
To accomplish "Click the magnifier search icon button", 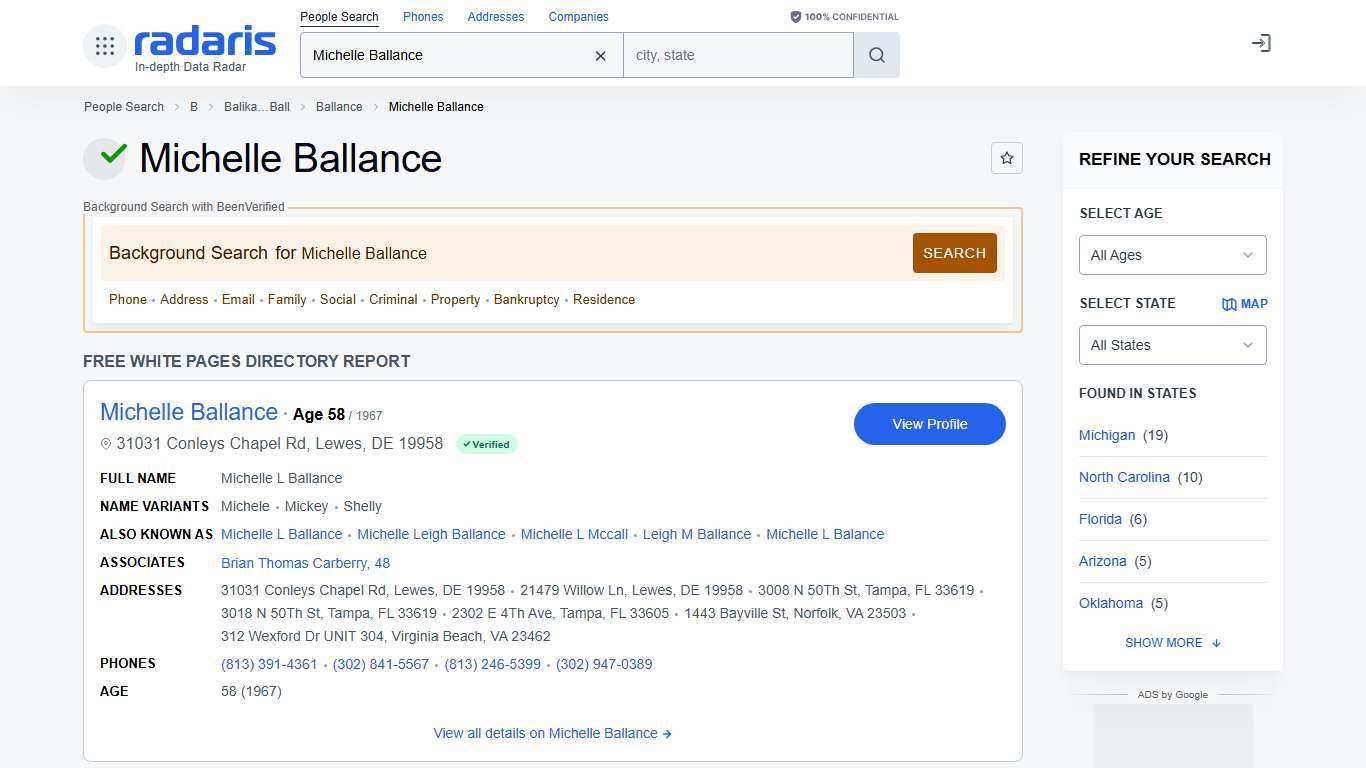I will click(x=876, y=56).
